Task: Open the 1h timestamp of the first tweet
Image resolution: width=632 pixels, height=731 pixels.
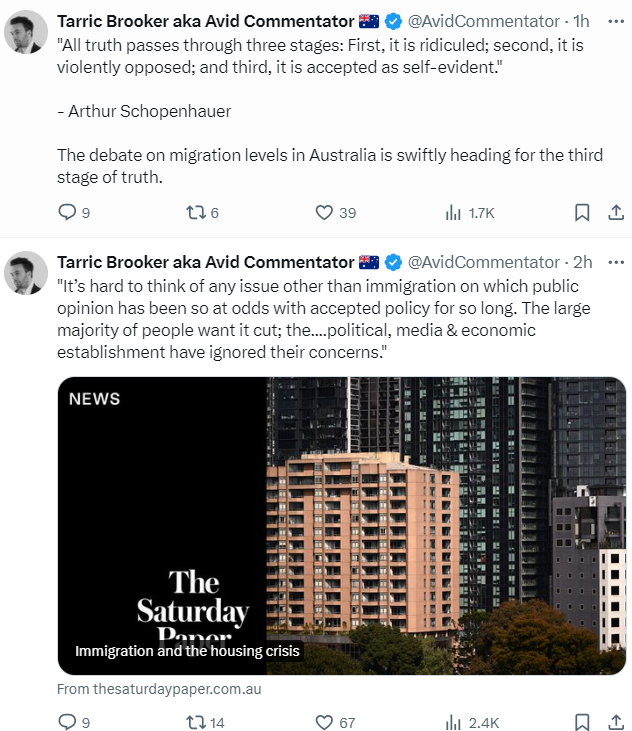Action: [582, 21]
